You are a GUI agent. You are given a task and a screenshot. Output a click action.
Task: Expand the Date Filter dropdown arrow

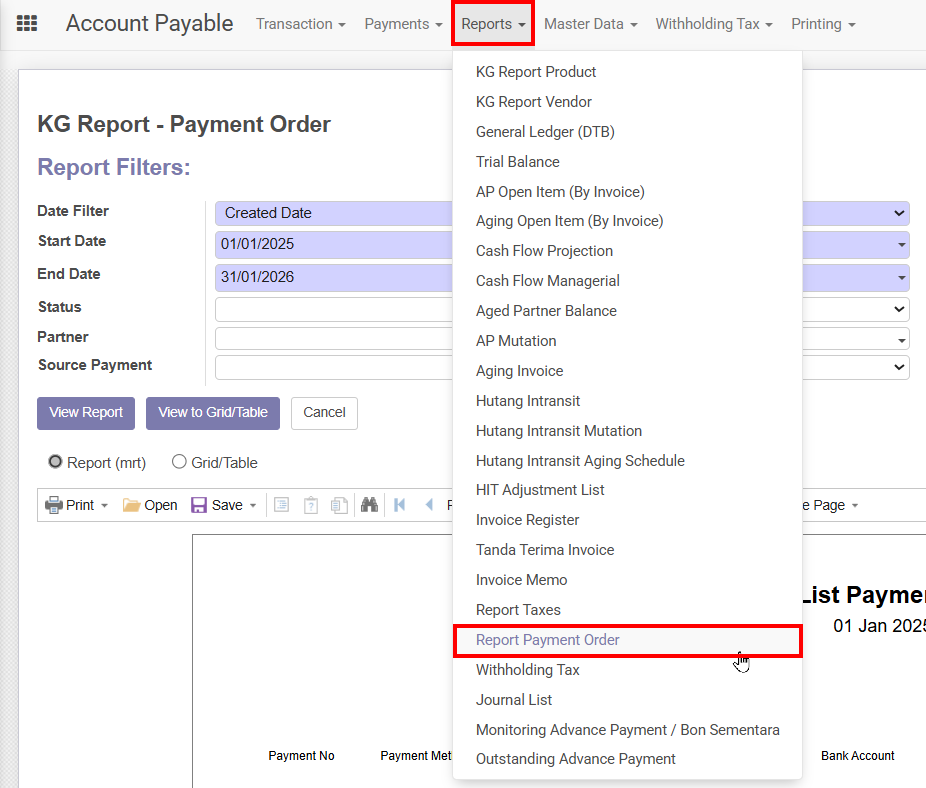[x=897, y=213]
